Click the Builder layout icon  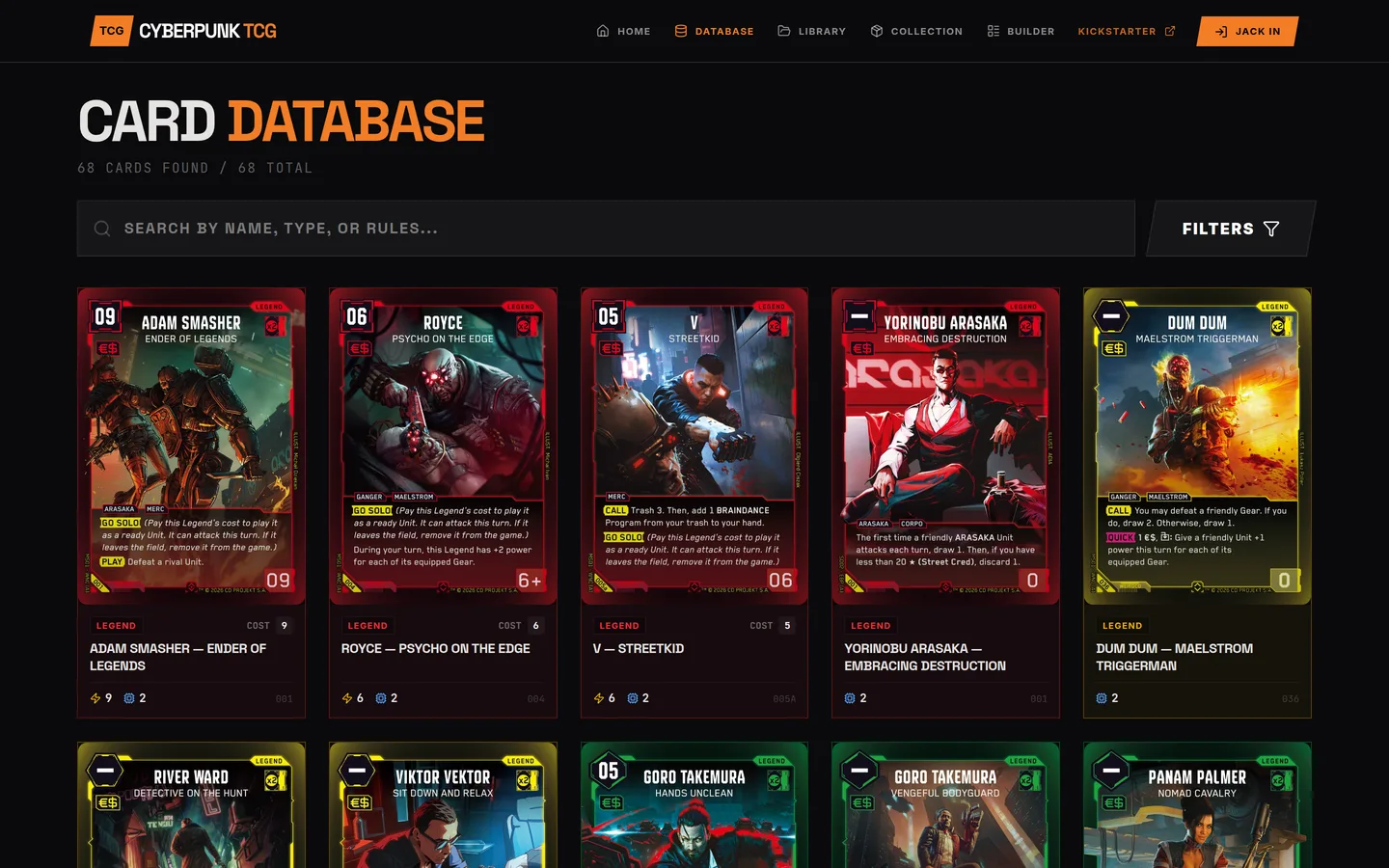[x=994, y=31]
